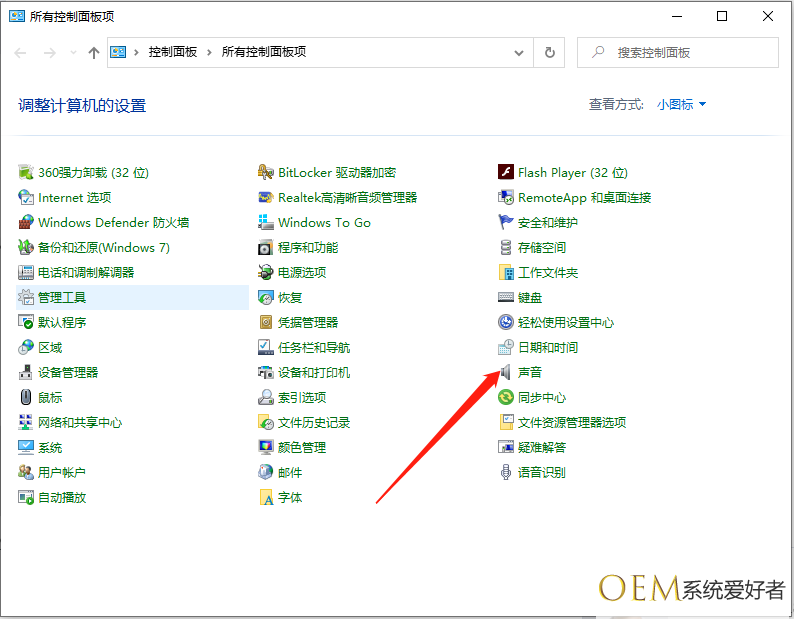This screenshot has height=619, width=794.
Task: Open the address bar history dropdown arrow
Action: [518, 52]
